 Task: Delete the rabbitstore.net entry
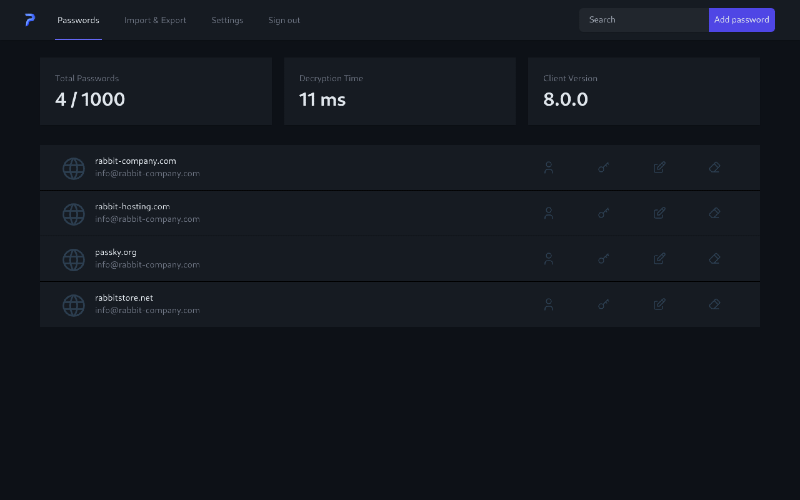coord(714,304)
